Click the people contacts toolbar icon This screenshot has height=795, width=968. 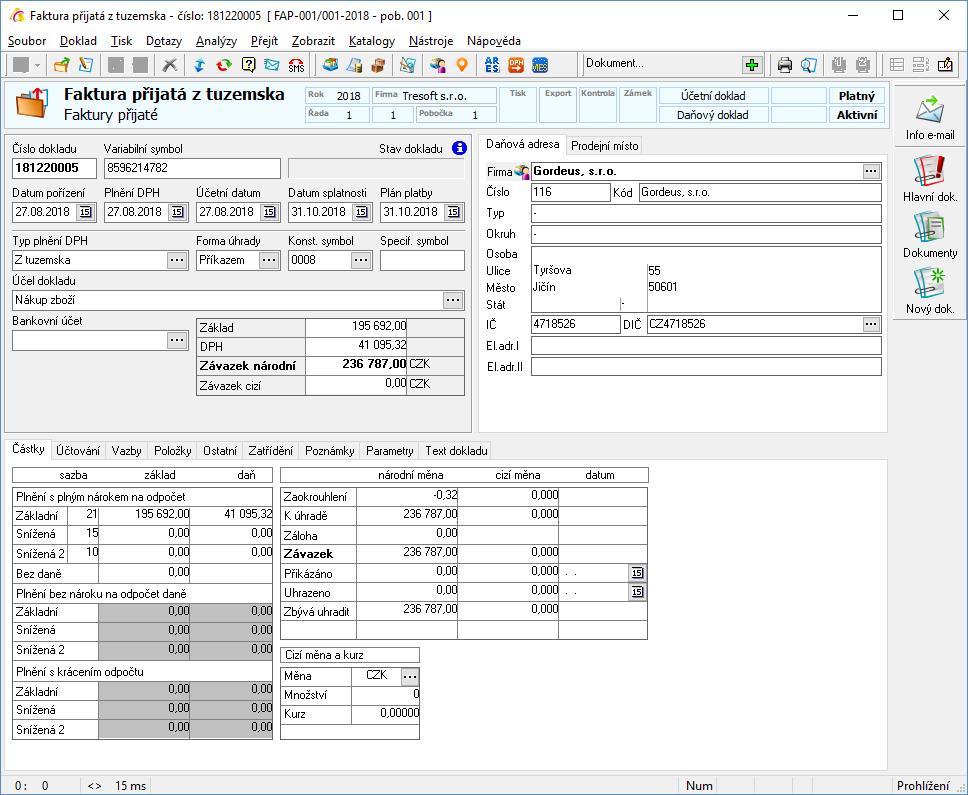(x=438, y=65)
